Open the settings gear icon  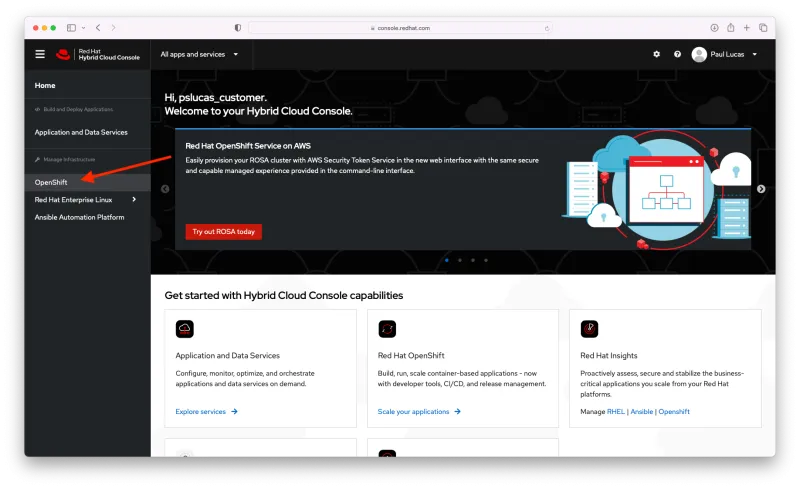tap(657, 54)
